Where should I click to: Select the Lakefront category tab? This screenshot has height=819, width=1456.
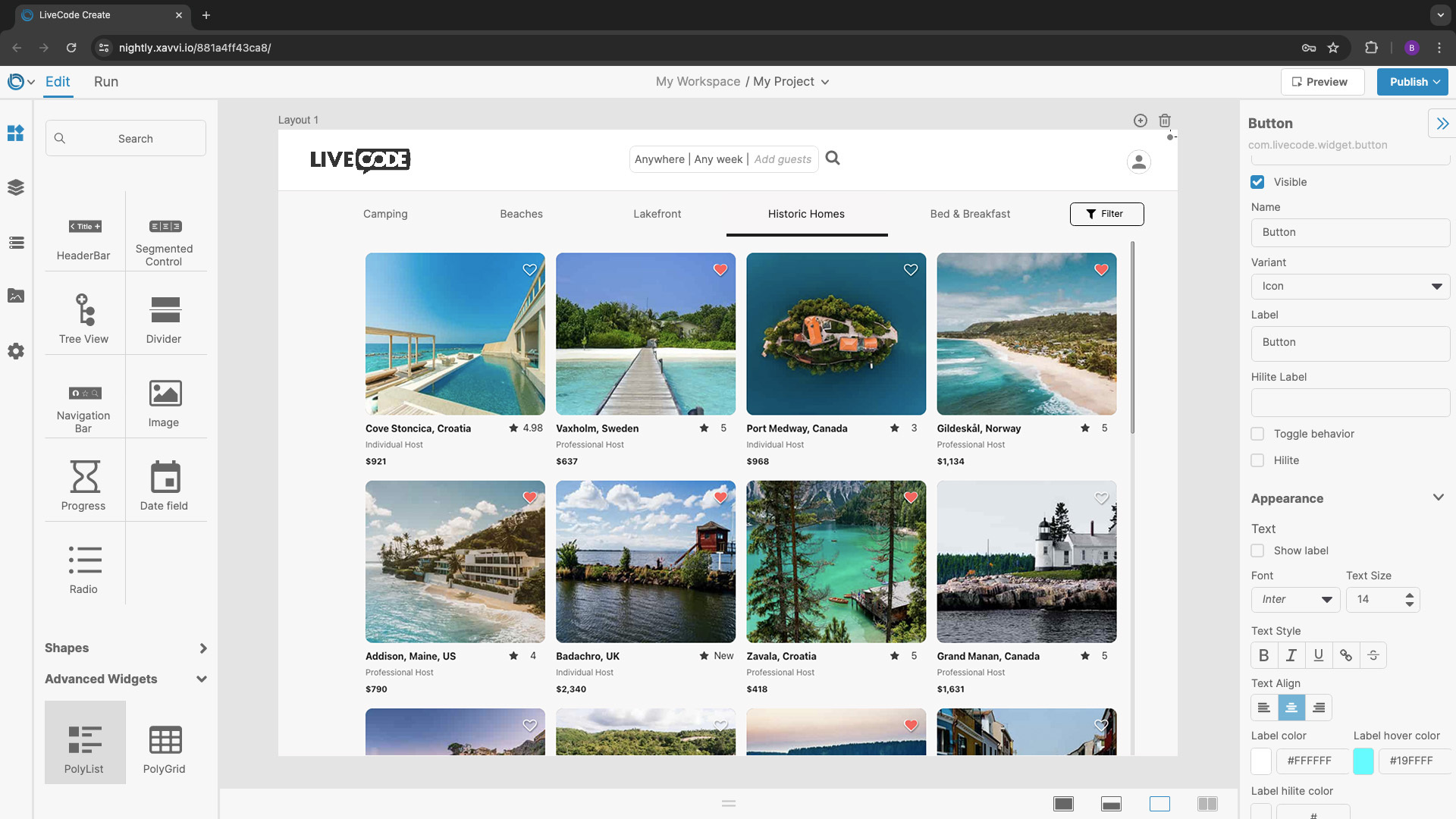coord(657,214)
